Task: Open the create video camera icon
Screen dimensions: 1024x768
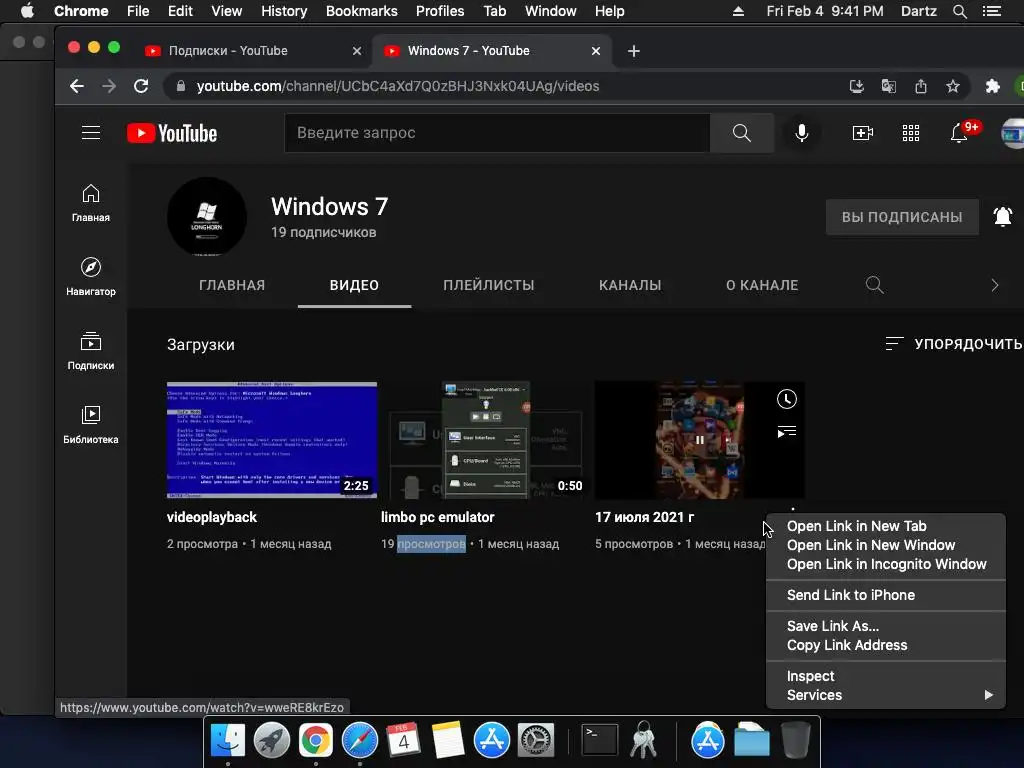Action: point(863,133)
